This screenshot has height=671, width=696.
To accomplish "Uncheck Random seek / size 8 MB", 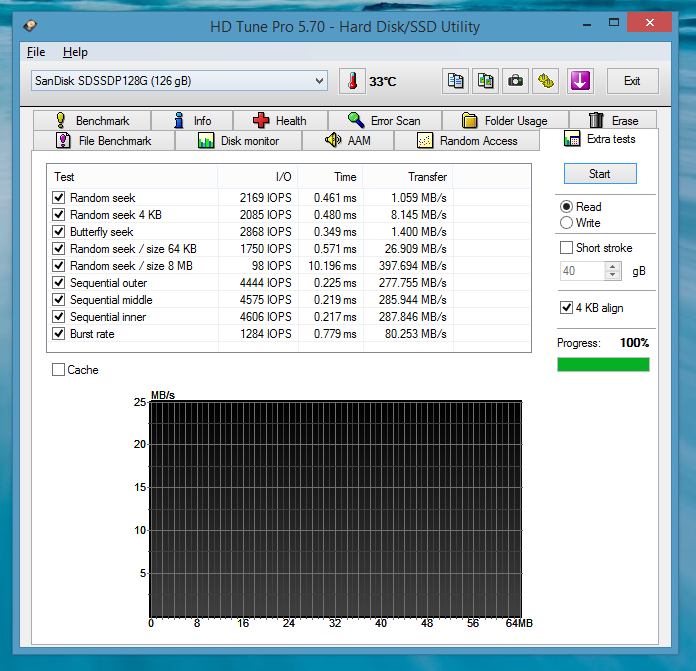I will tap(59, 265).
